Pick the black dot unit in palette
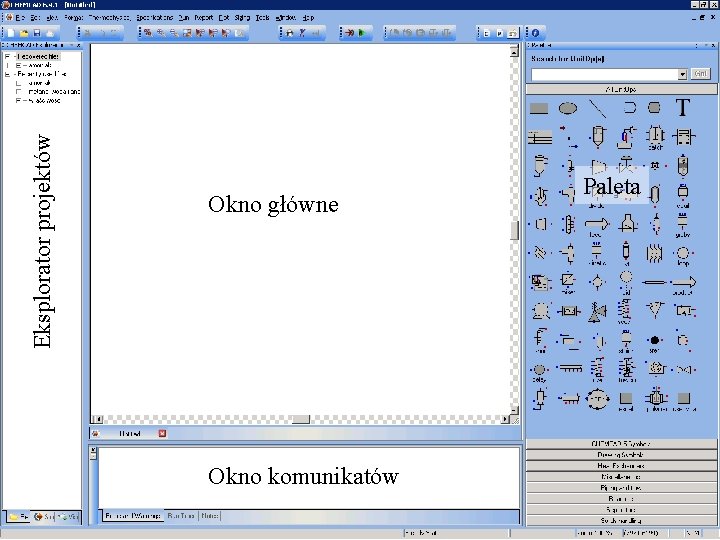This screenshot has height=540, width=720. click(655, 340)
